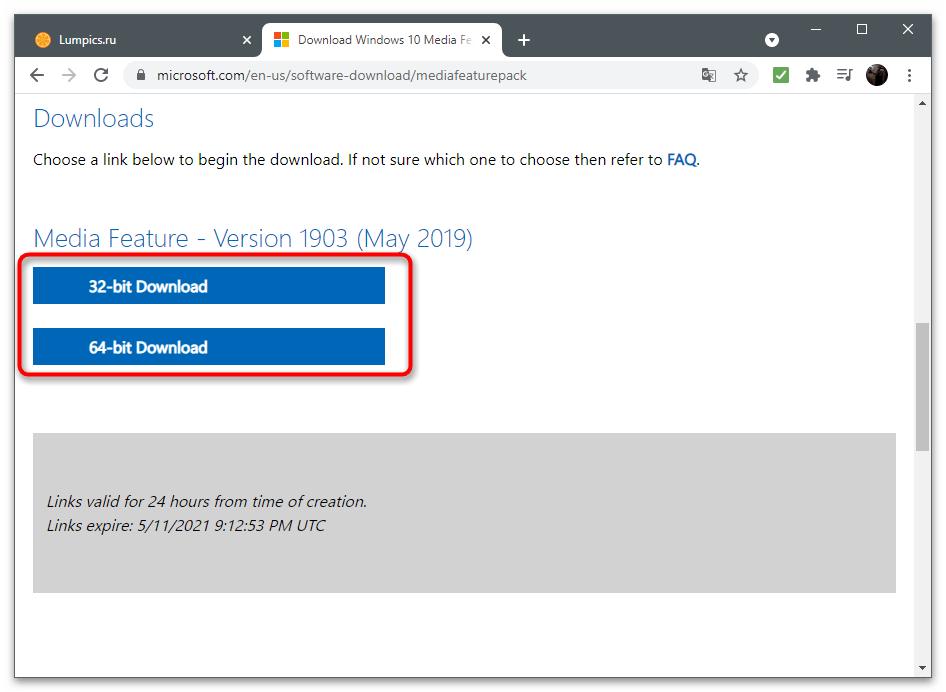Click the padlock site info icon
The width and height of the screenshot is (946, 692).
tap(141, 75)
